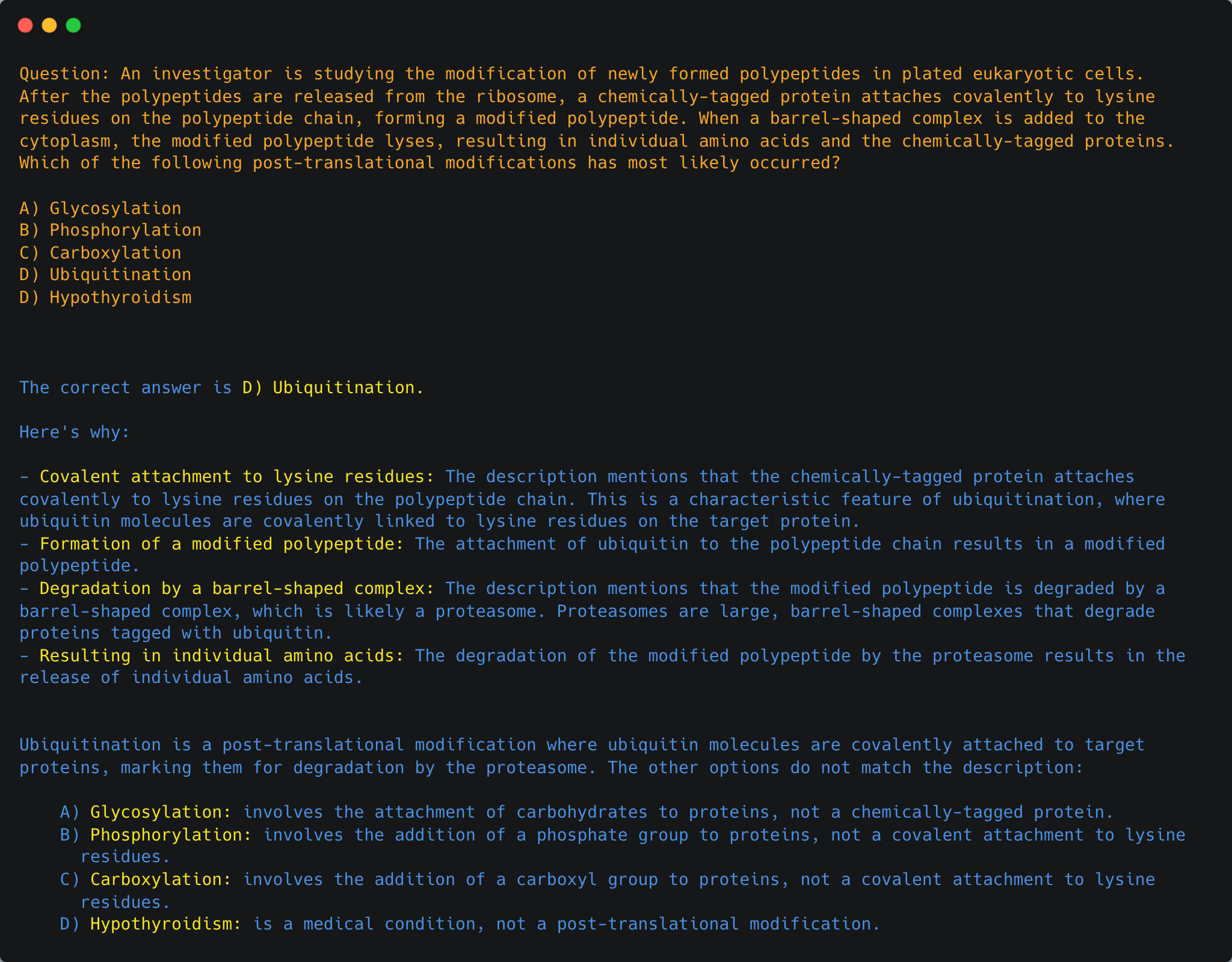The height and width of the screenshot is (962, 1232).
Task: Click yellow "Glycosylation:" in the explanation list
Action: 161,812
